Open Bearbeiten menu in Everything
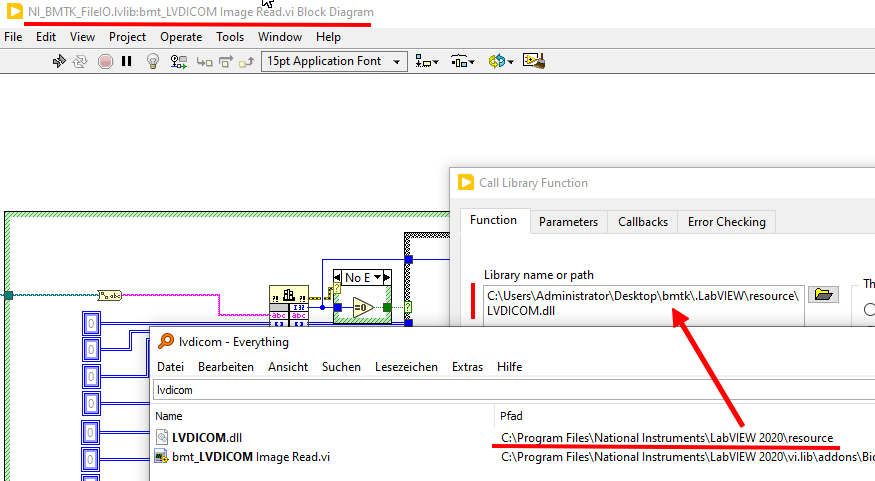The image size is (875, 481). (x=226, y=367)
